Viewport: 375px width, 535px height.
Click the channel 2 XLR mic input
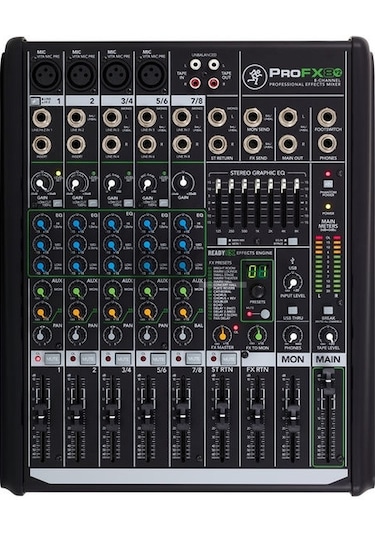[81, 75]
